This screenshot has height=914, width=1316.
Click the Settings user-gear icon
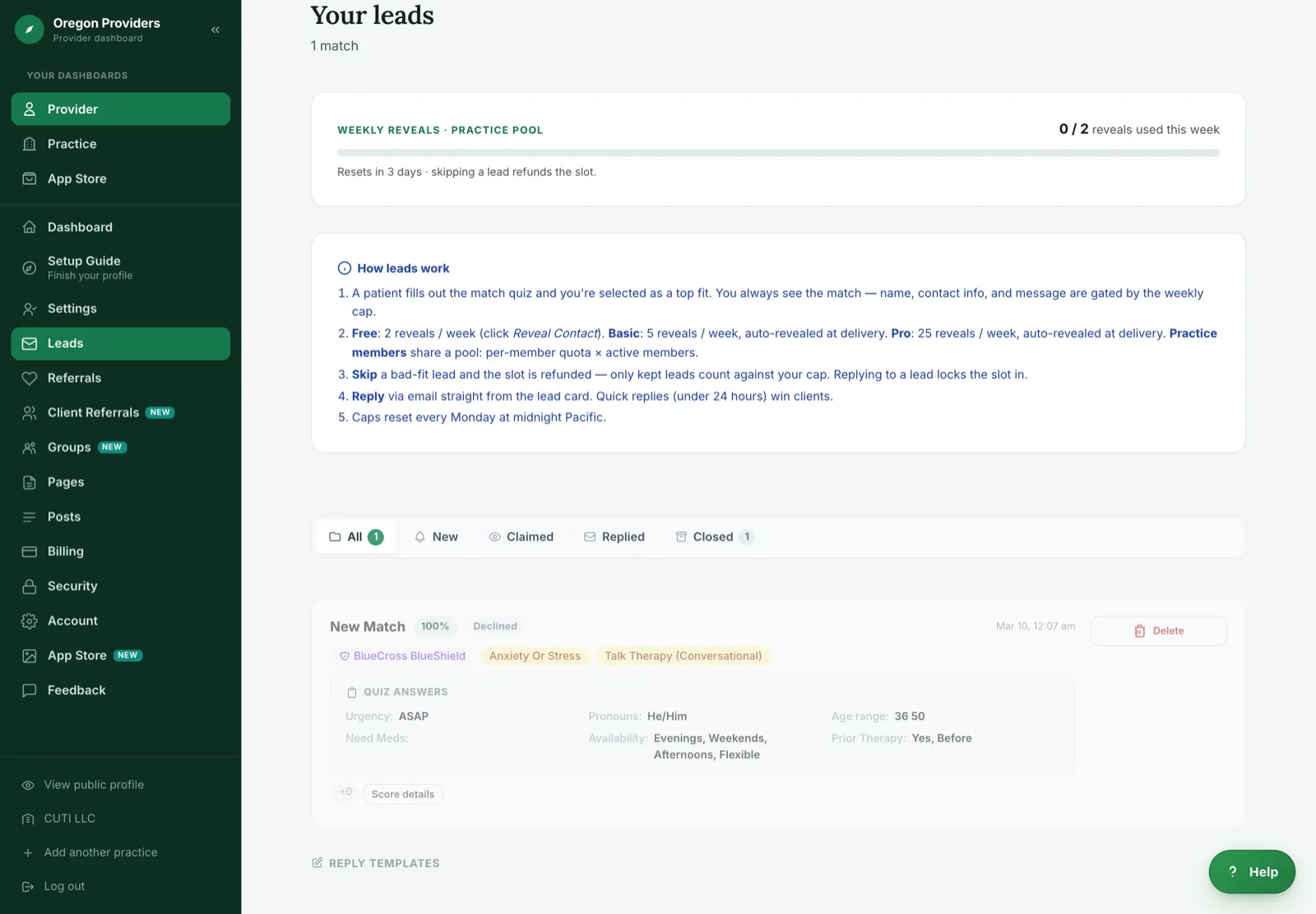click(30, 309)
